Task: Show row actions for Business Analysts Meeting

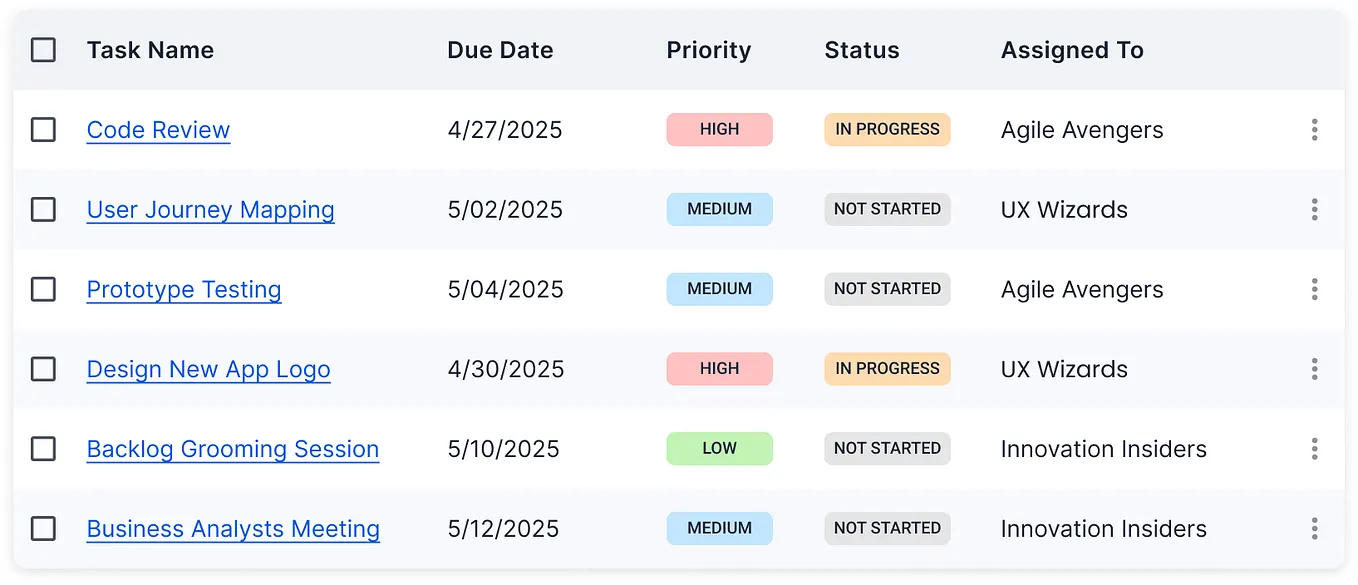Action: (x=1314, y=529)
